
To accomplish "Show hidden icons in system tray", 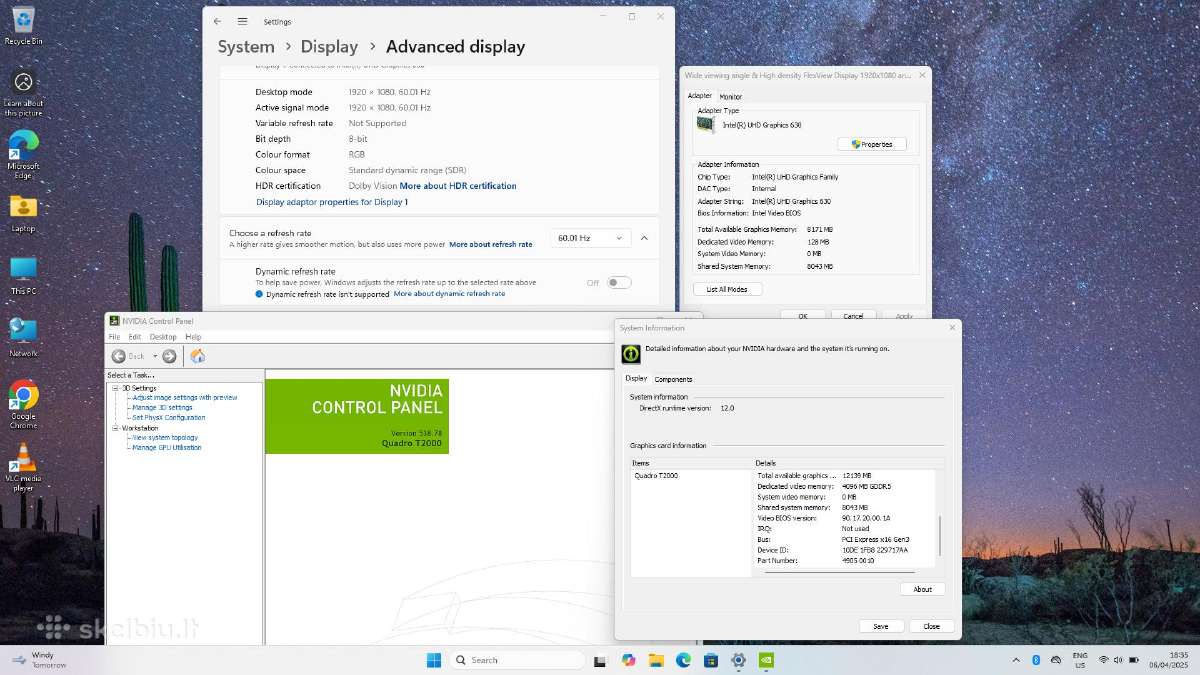I will coord(1017,660).
